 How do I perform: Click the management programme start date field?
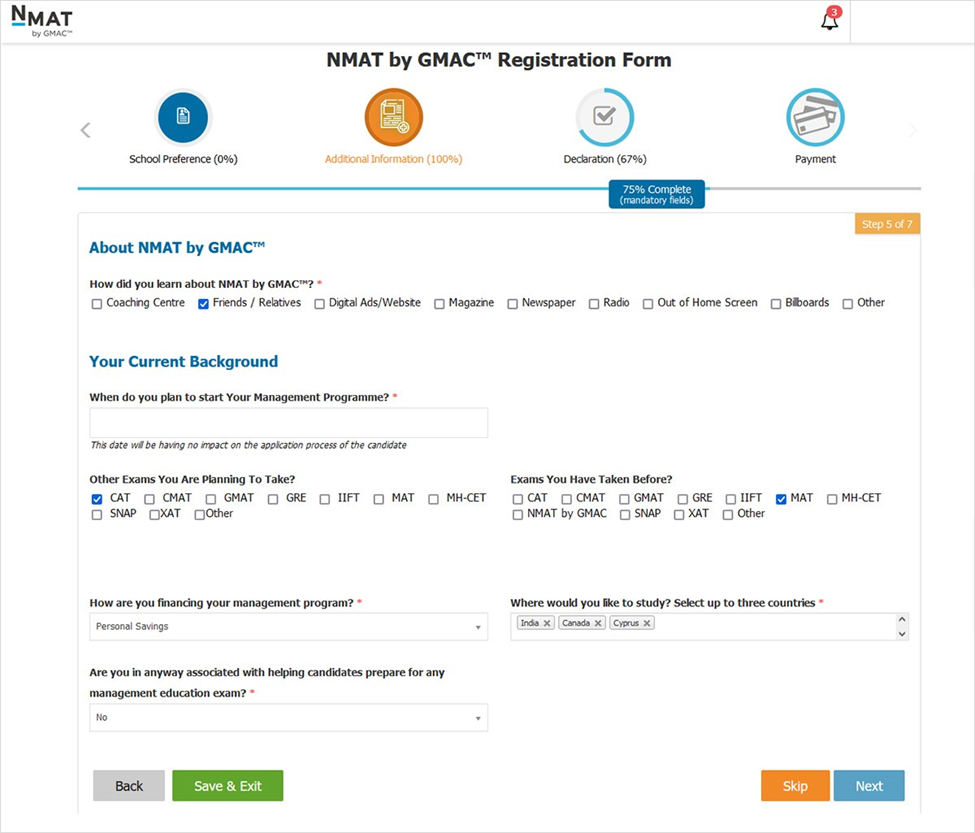click(289, 423)
